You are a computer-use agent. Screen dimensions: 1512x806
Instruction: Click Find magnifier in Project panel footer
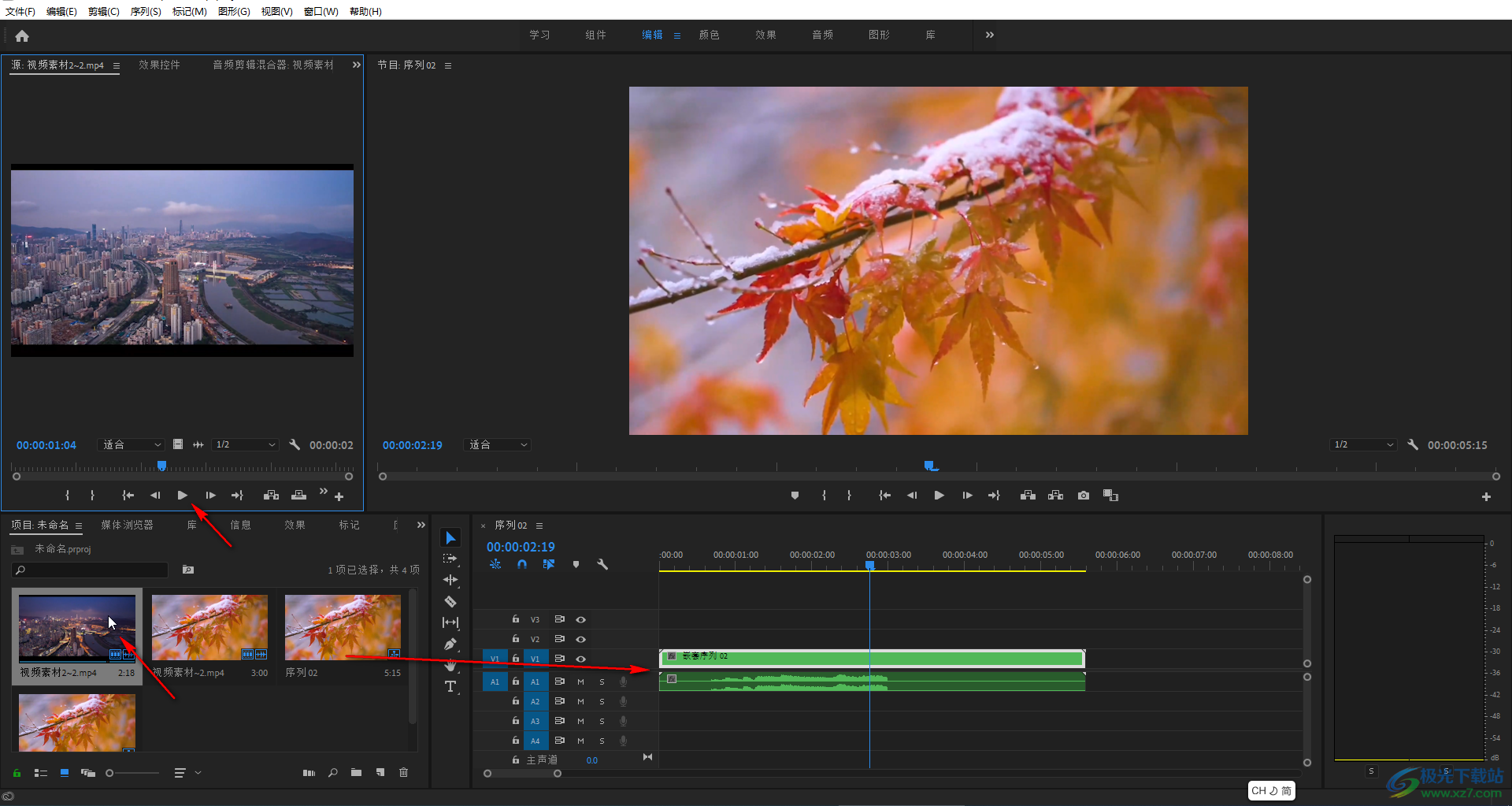(x=333, y=773)
